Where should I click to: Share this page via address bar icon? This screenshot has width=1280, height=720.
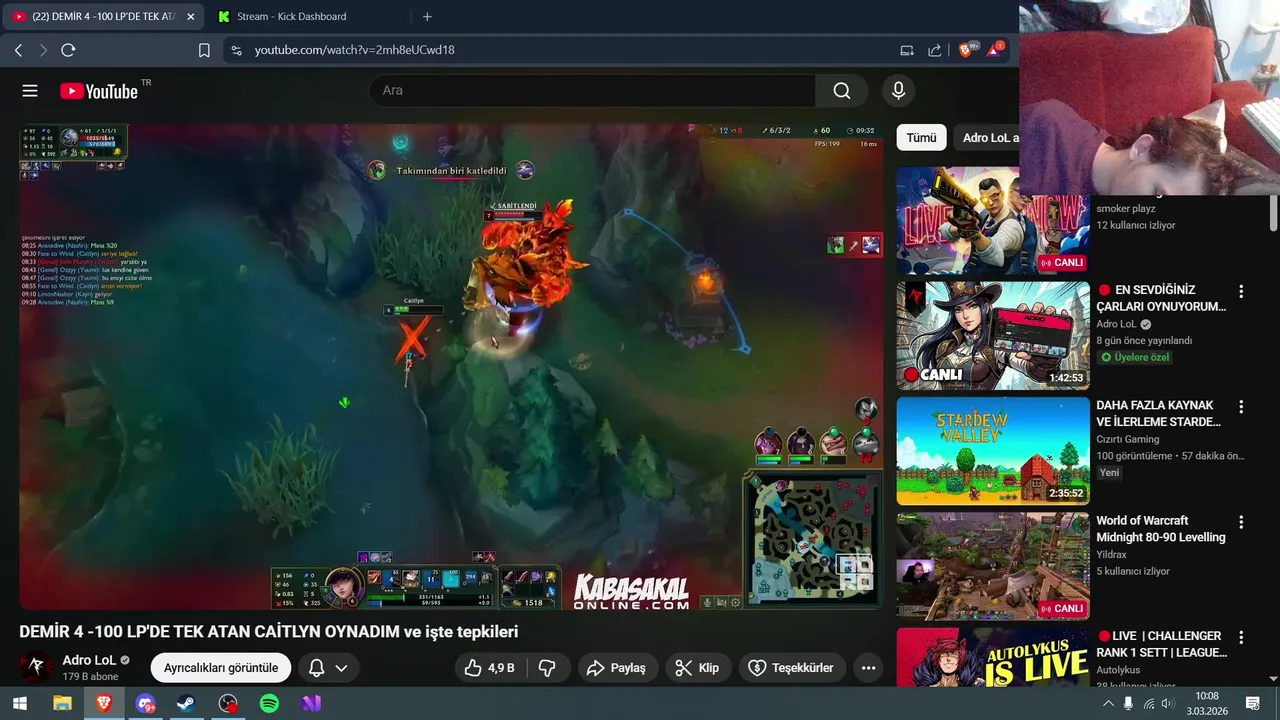pyautogui.click(x=934, y=50)
